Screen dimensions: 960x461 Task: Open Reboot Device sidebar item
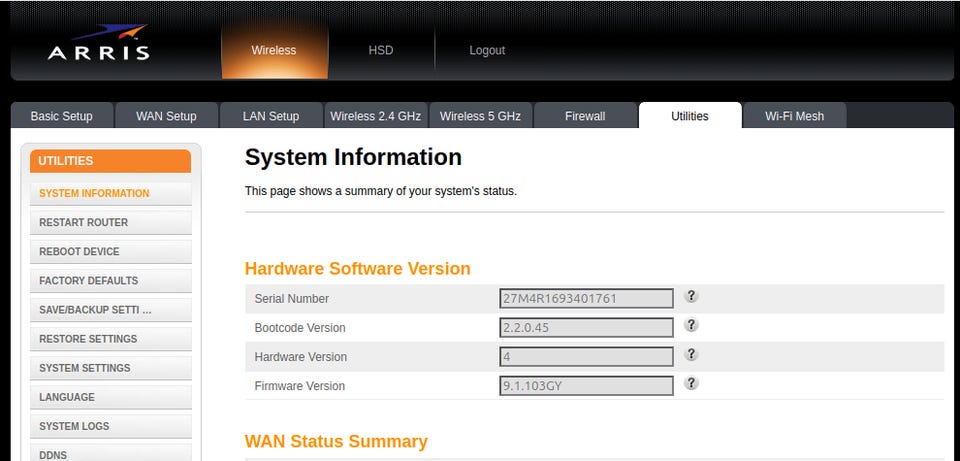[x=111, y=252]
